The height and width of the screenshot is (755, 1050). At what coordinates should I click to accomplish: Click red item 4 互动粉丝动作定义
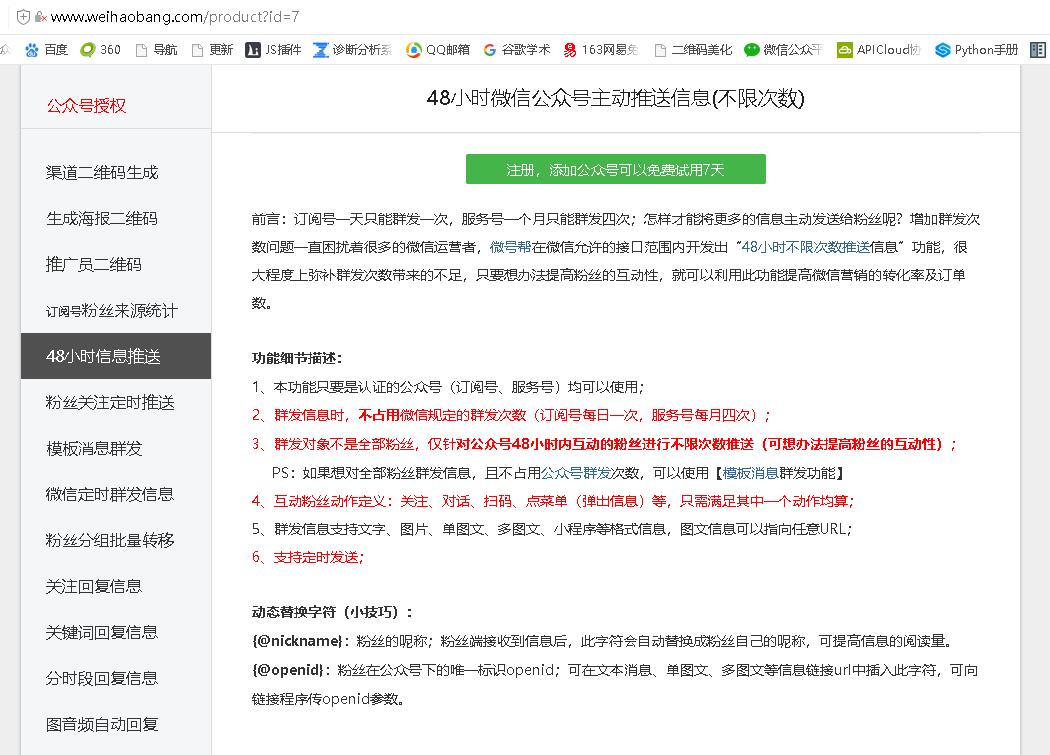[x=553, y=501]
